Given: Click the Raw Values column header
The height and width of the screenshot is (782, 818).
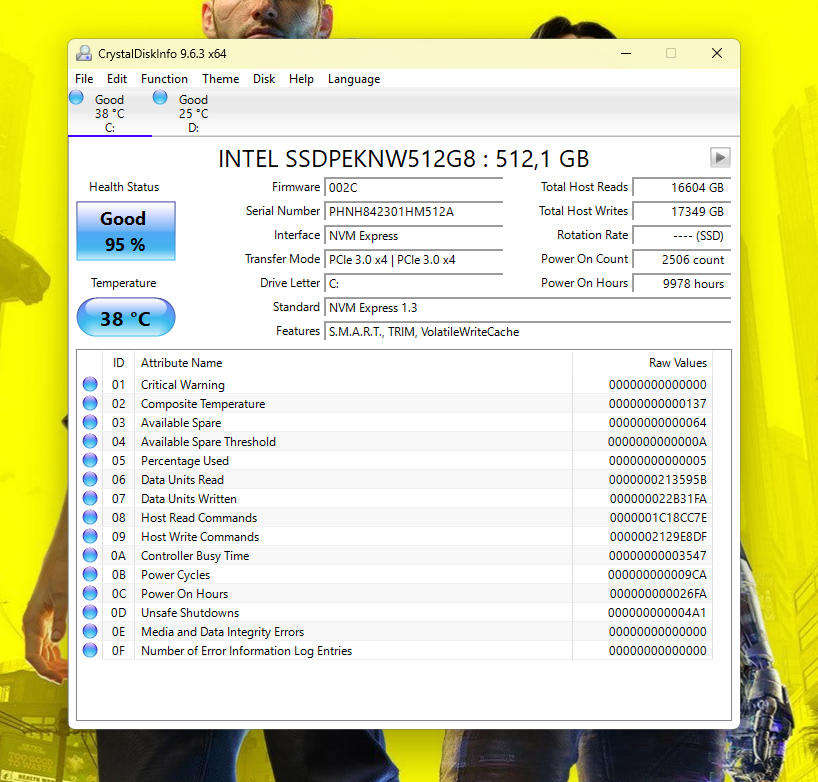Looking at the screenshot, I should tap(677, 363).
